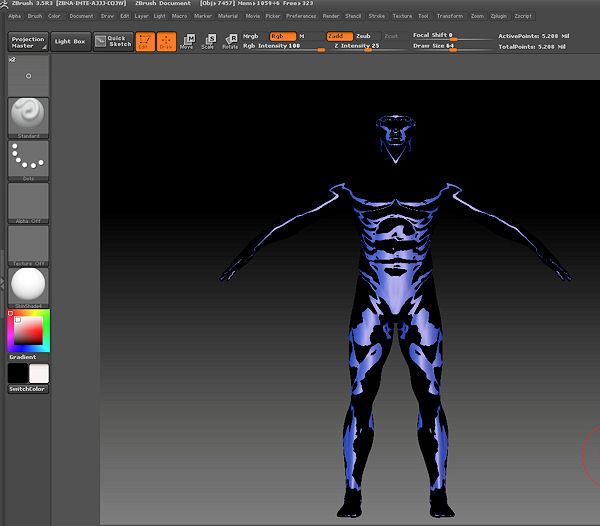This screenshot has height=526, width=600.
Task: Open the Render menu
Action: click(331, 16)
